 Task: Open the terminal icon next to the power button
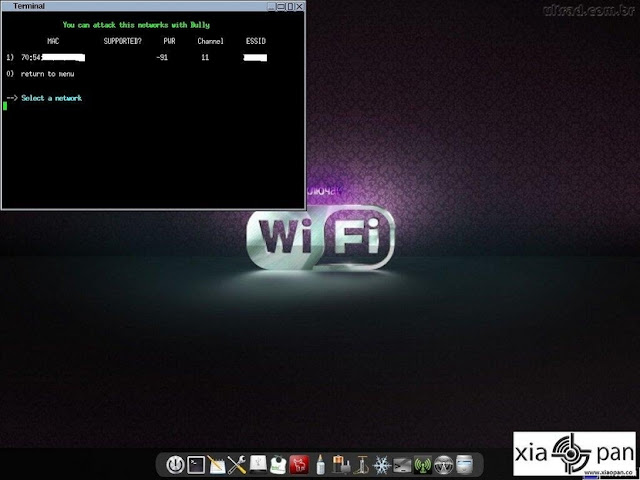(x=196, y=464)
